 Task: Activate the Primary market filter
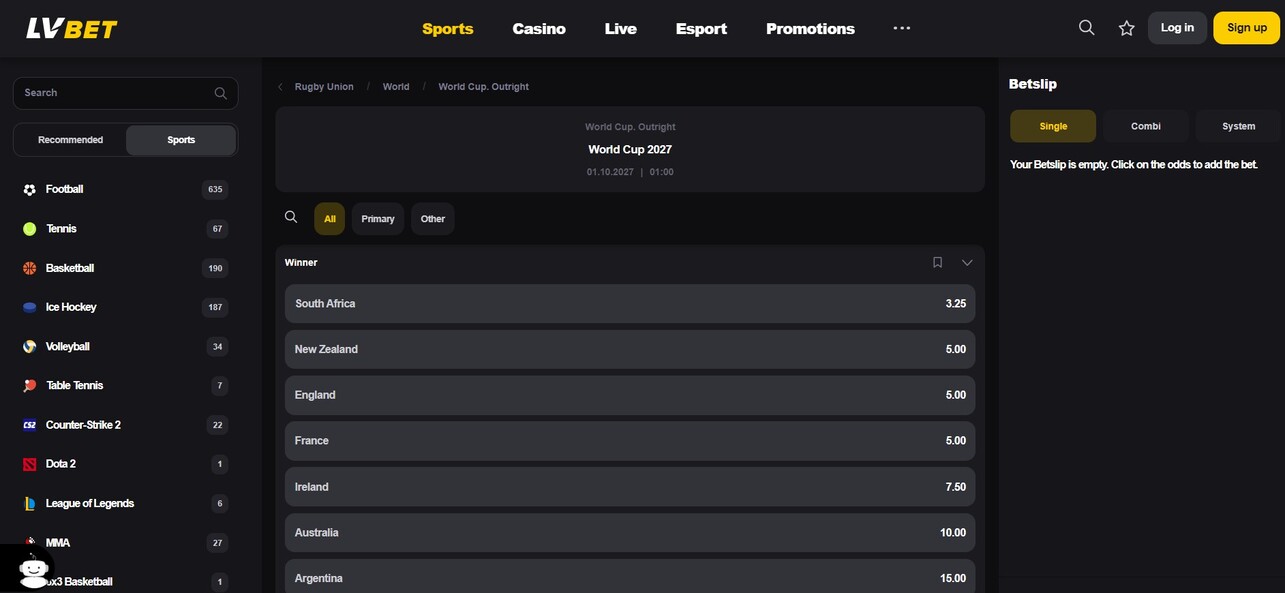click(377, 218)
